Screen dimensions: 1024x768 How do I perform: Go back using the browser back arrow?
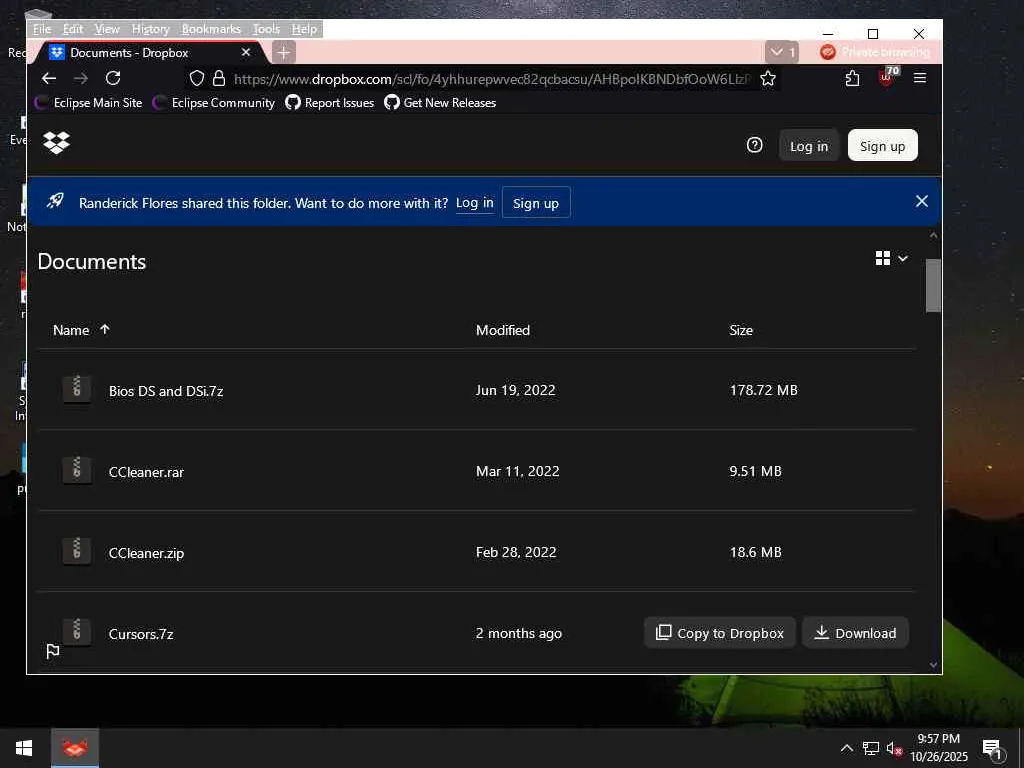(49, 78)
